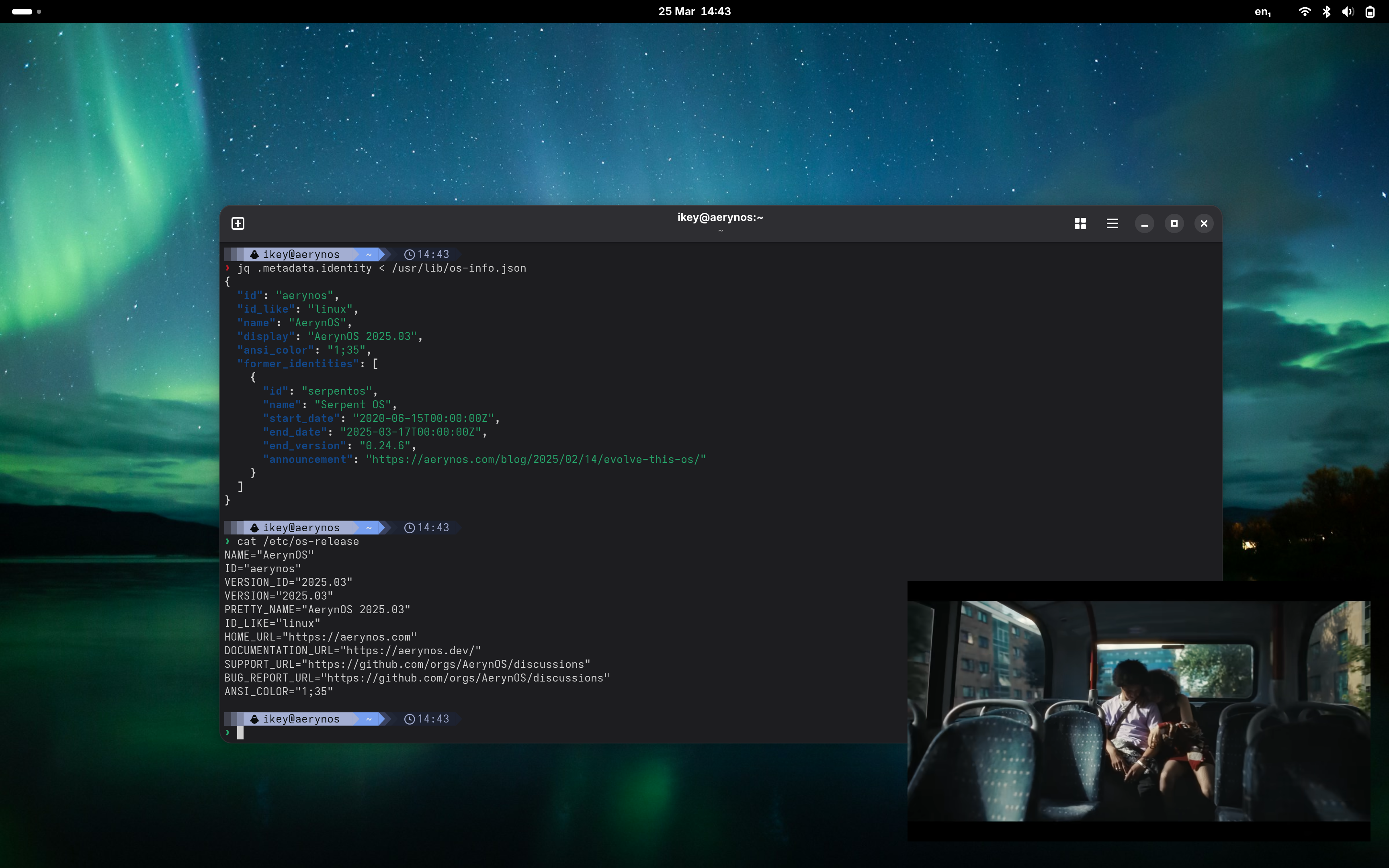Click the Wi-Fi status icon
Screen dimensions: 1389x868
coord(1304,12)
